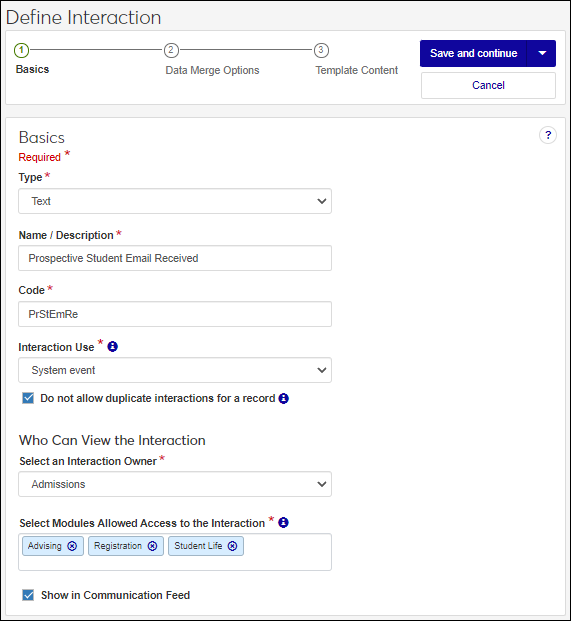
Task: Toggle Show in Communication Feed checkbox
Action: [x=28, y=595]
